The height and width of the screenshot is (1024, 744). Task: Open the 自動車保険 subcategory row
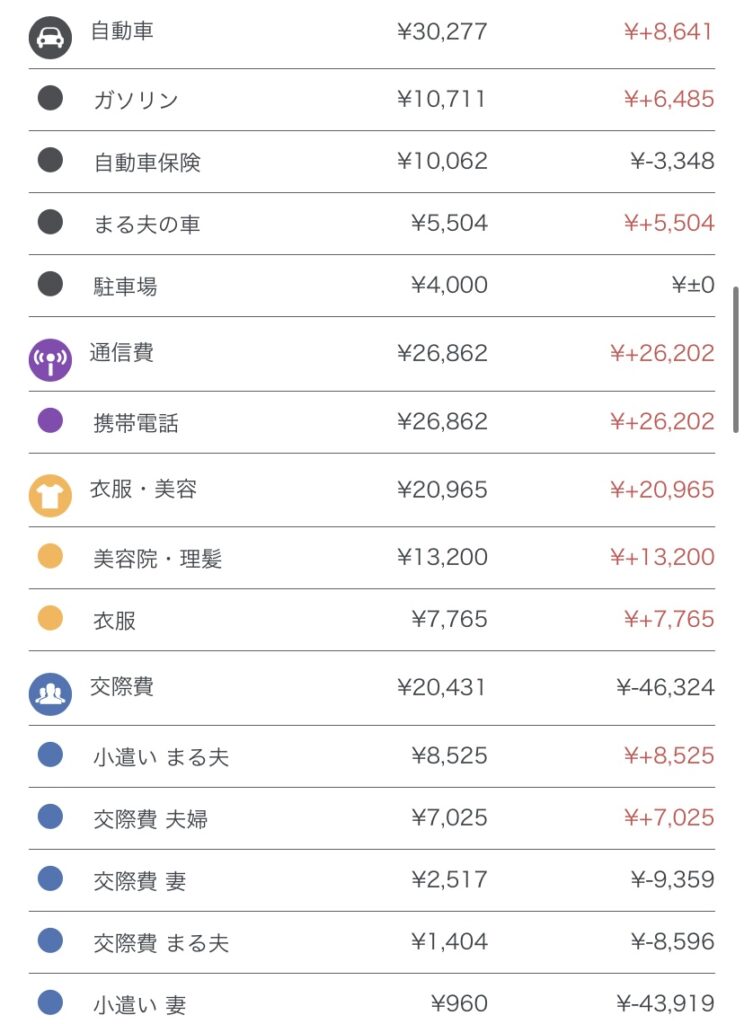point(147,162)
